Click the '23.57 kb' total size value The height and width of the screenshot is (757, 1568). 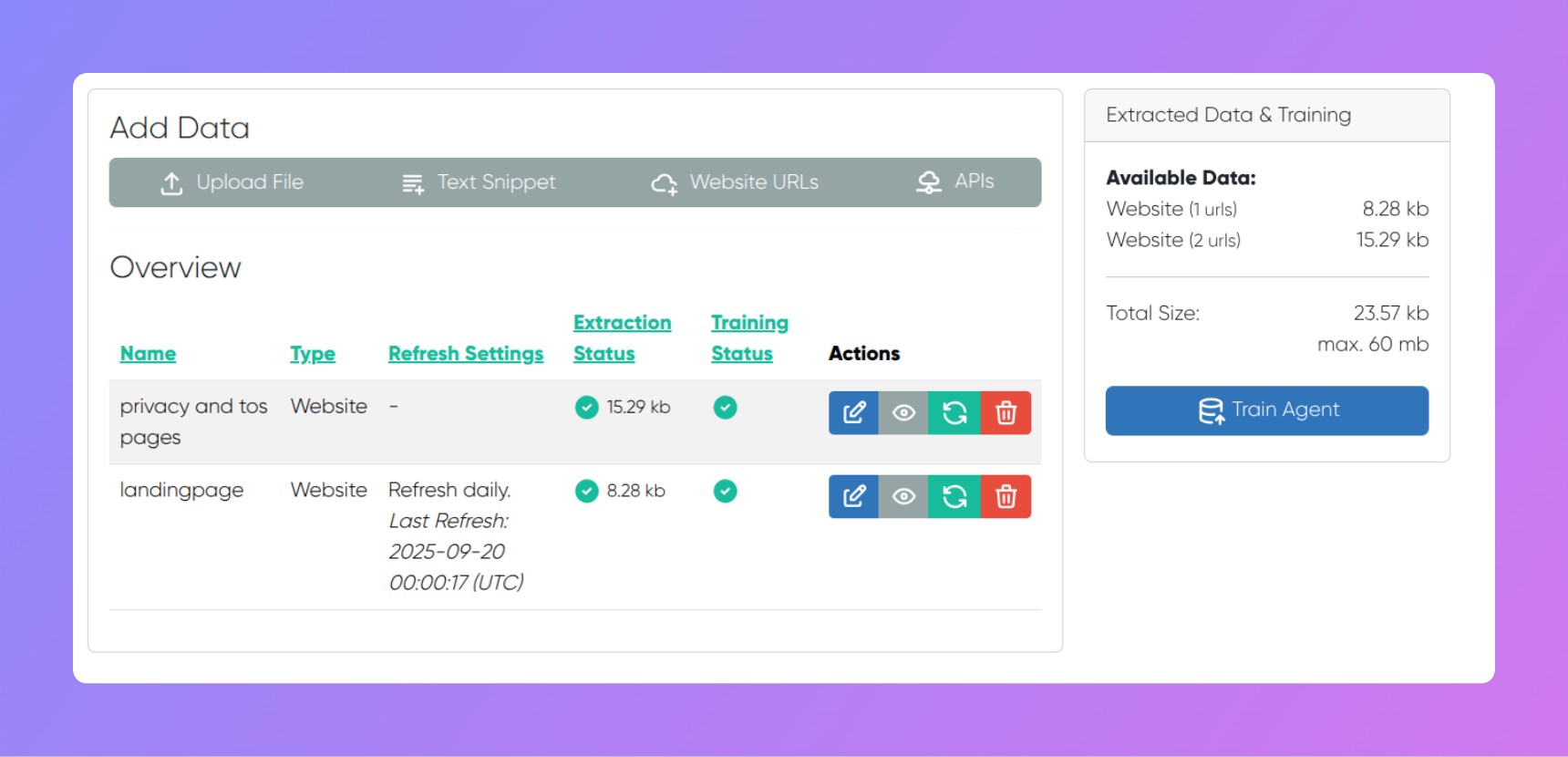click(1390, 313)
